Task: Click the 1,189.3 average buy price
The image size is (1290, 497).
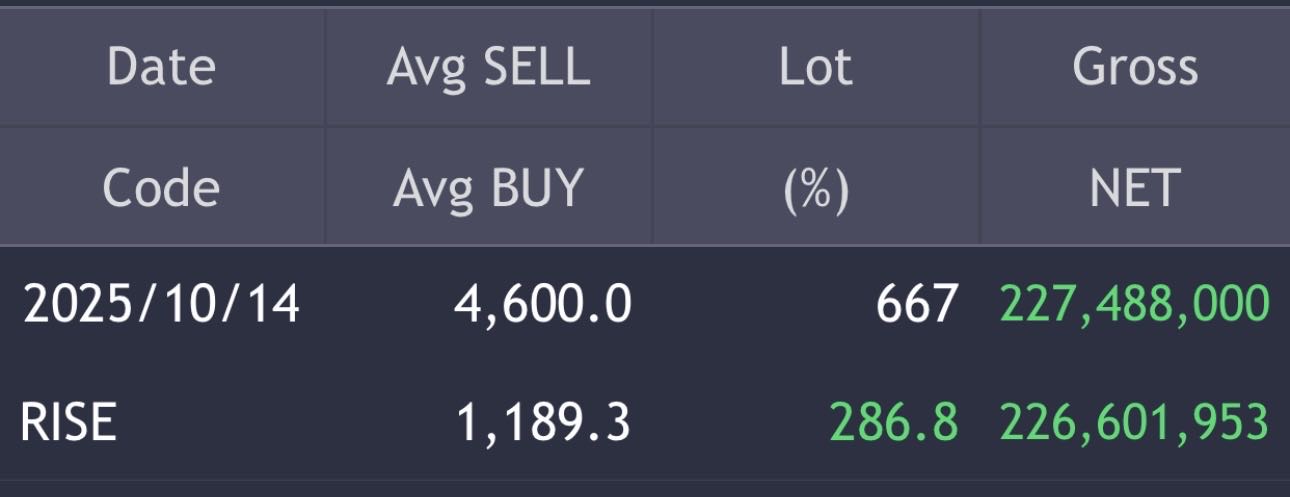Action: (x=543, y=423)
